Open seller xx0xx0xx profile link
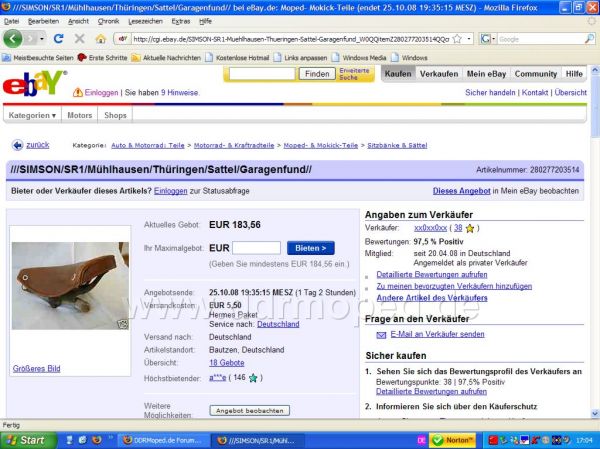The image size is (600, 449). [430, 228]
